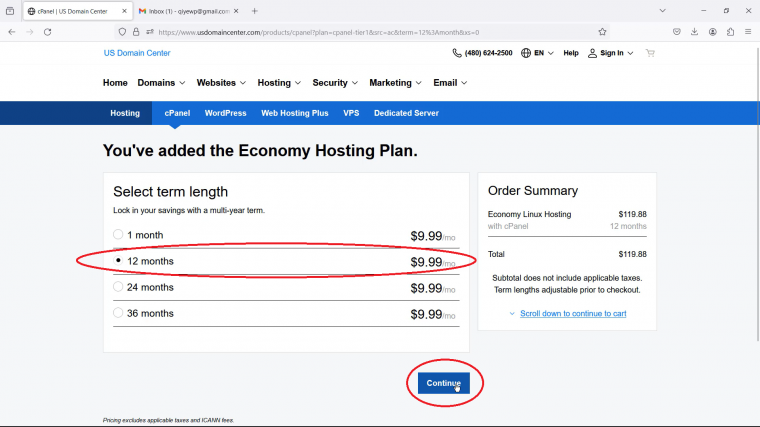This screenshot has height=427, width=760.
Task: Select the 24 months term
Action: 118,287
